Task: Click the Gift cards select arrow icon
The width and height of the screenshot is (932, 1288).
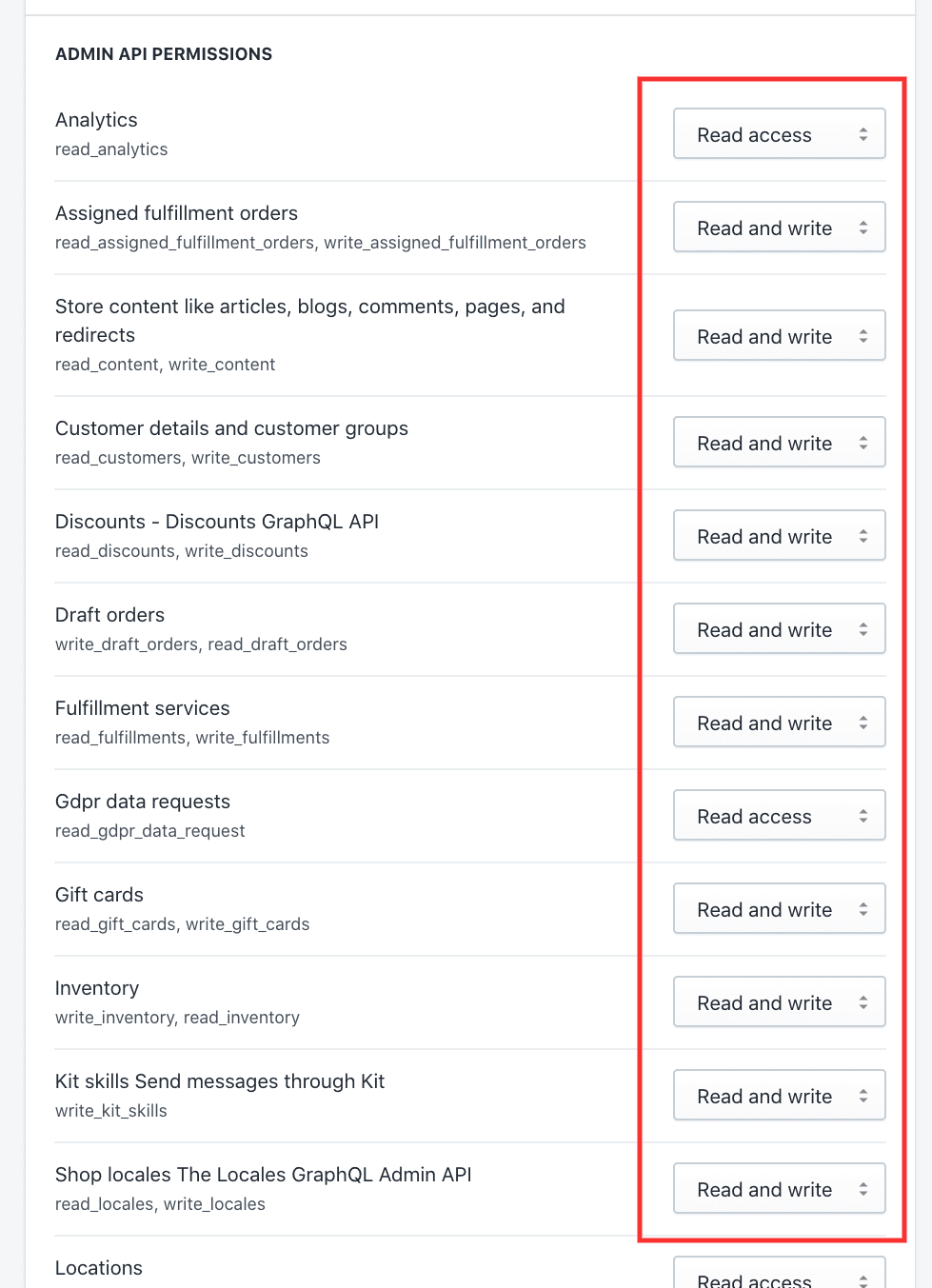Action: (x=863, y=909)
